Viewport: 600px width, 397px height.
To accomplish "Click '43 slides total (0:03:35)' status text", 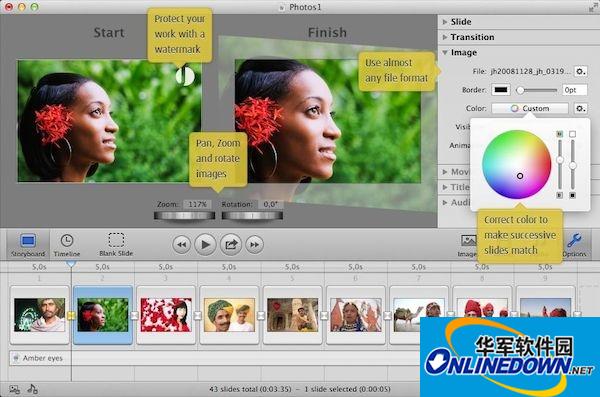I will [250, 389].
